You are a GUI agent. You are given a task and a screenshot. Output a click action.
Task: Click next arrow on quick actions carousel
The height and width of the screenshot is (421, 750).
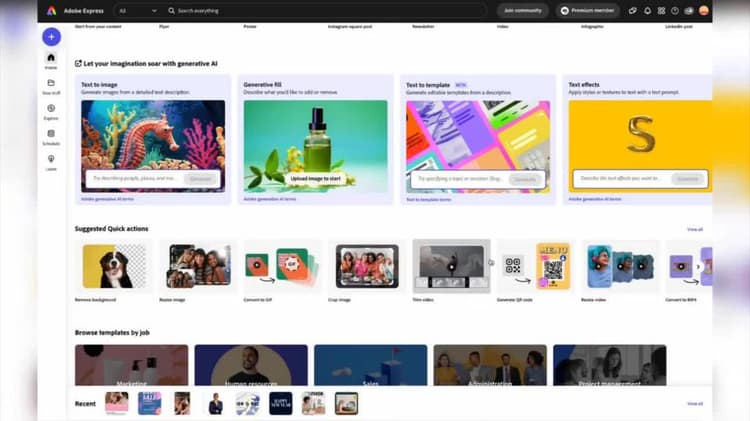(698, 267)
